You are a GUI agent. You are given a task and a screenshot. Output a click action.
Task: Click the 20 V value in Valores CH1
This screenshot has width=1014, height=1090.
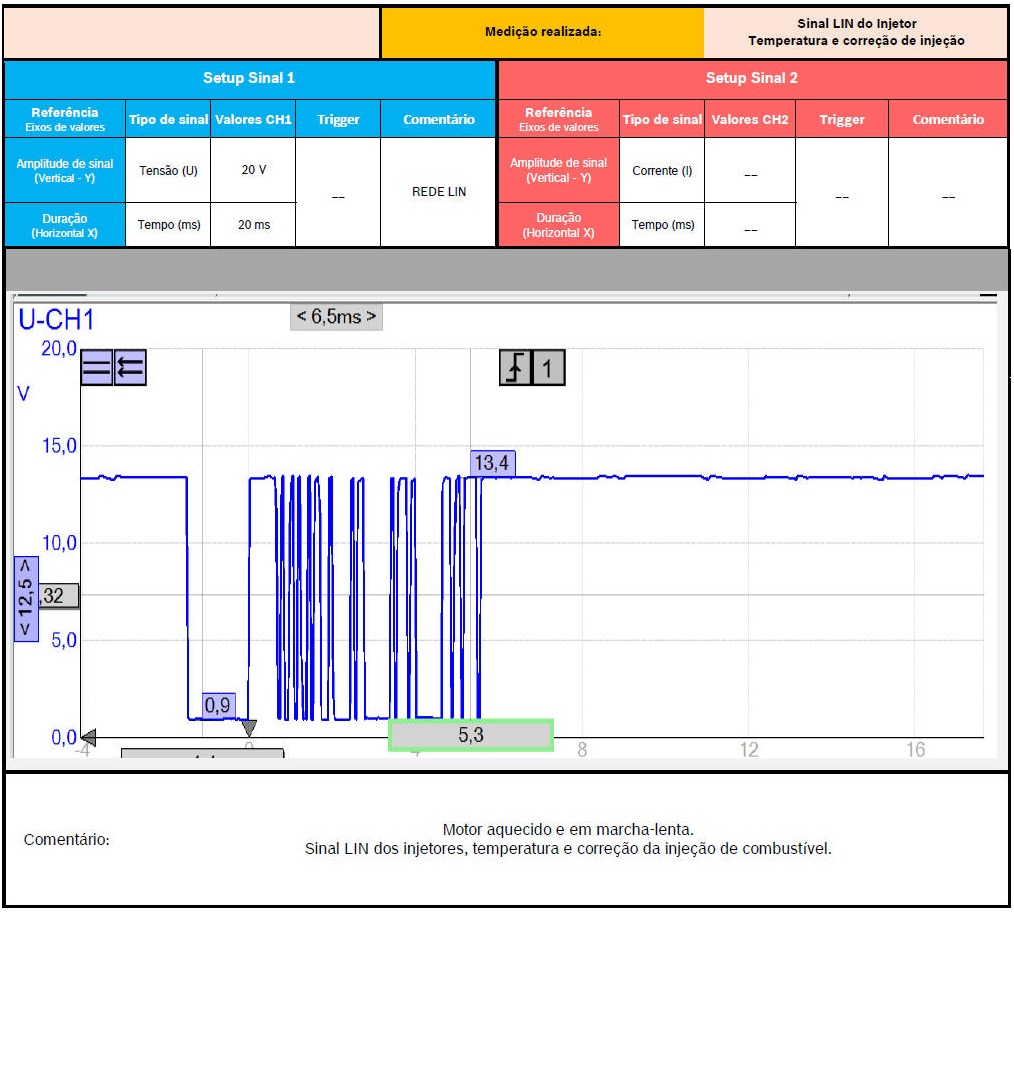point(254,170)
